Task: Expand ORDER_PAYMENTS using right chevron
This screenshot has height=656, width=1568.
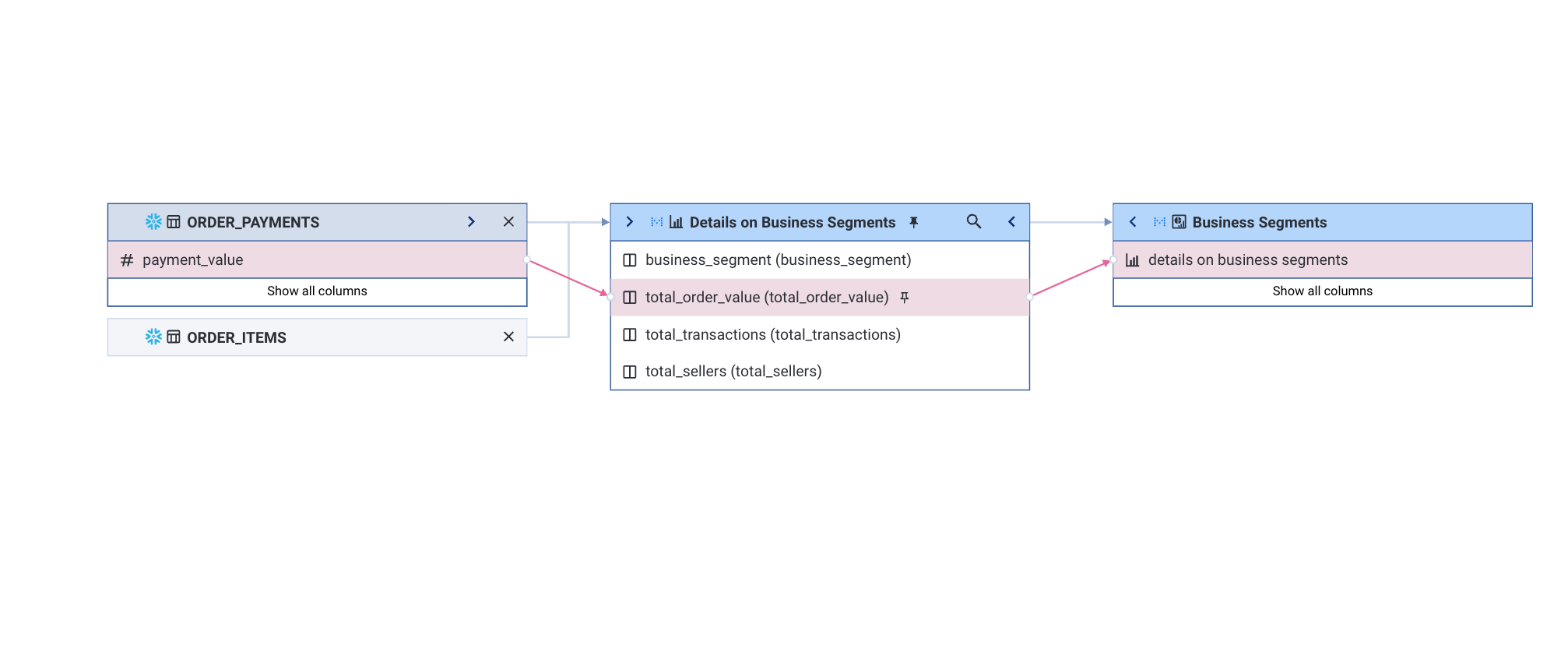Action: (471, 222)
